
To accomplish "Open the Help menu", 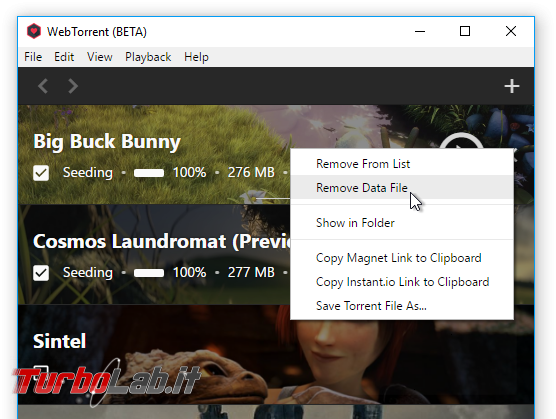I will tap(196, 57).
